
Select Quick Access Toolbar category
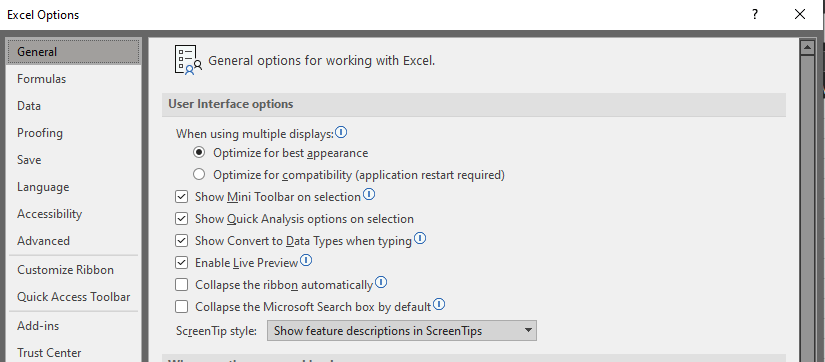pos(73,297)
